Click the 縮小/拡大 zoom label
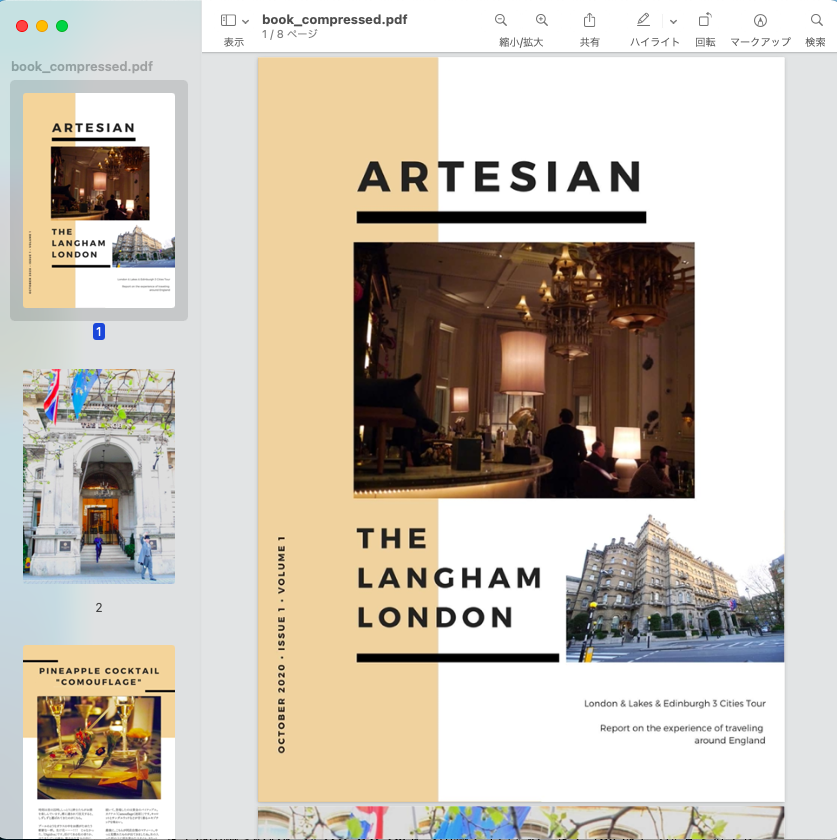Screen dimensions: 837x840 click(x=521, y=42)
